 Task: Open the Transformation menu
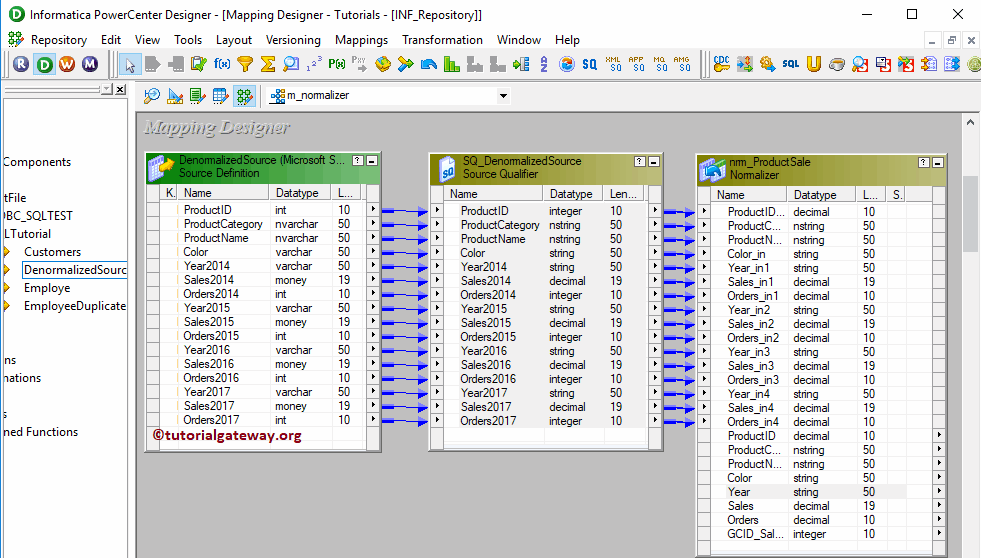pos(442,40)
